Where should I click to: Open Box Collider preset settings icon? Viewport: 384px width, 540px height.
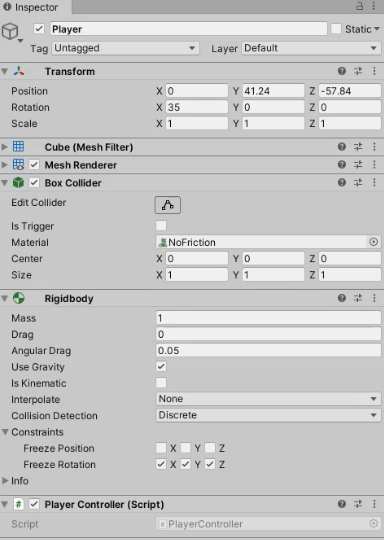[358, 183]
